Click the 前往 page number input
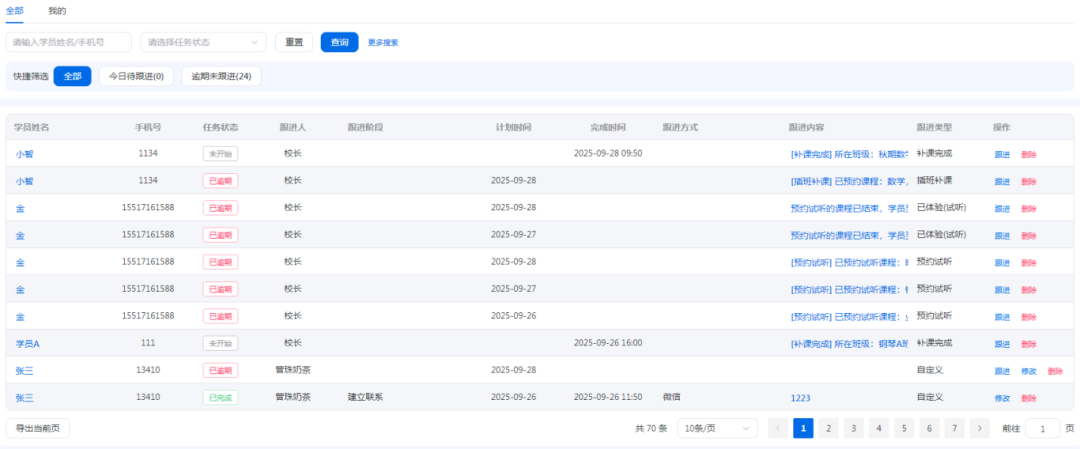This screenshot has width=1080, height=449. 1042,428
